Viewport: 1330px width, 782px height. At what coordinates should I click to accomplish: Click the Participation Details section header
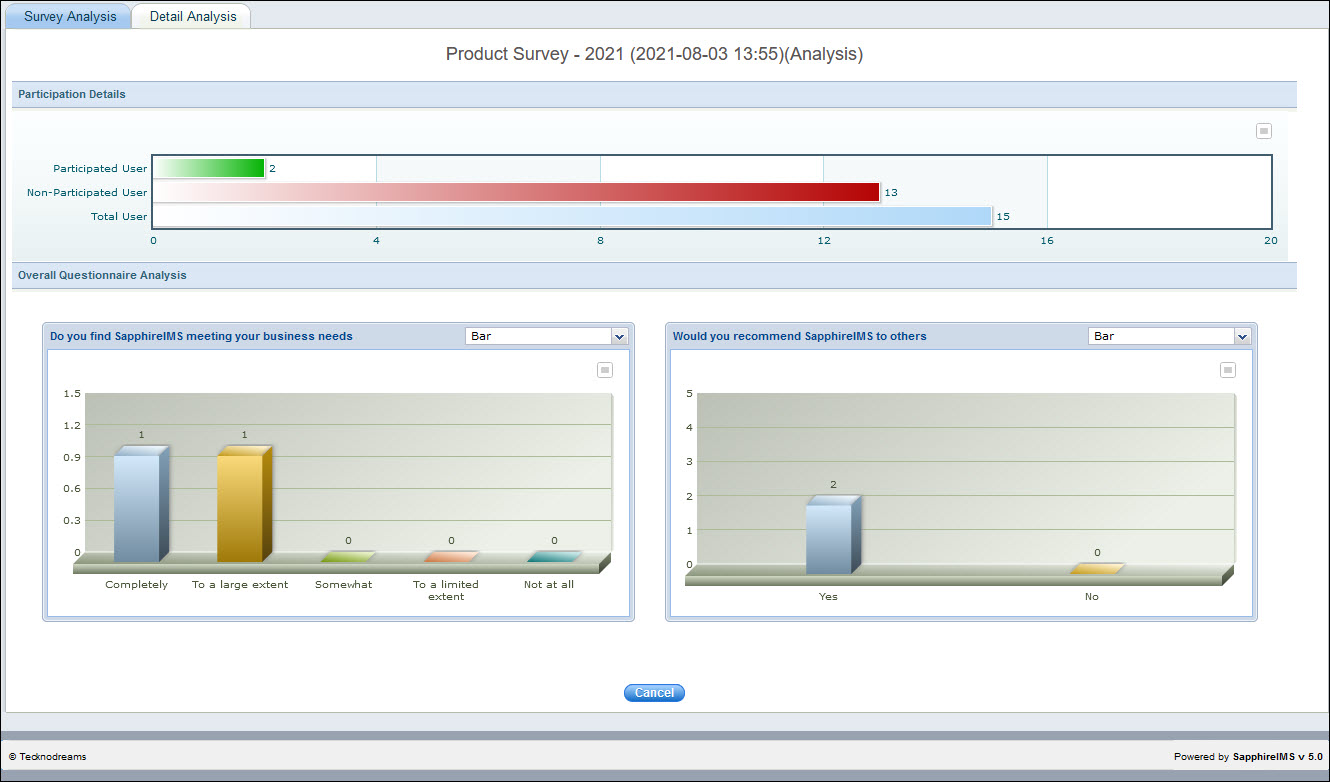71,94
